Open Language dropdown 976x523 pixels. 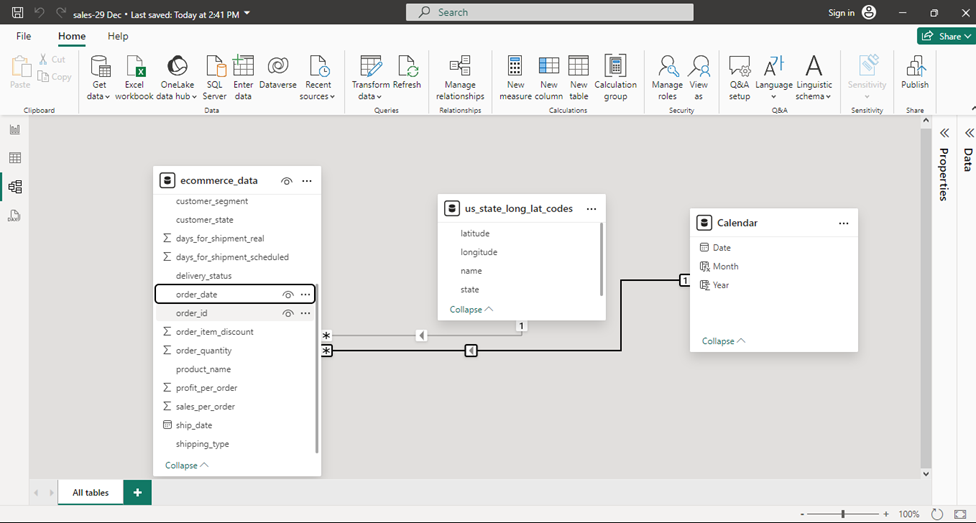pos(774,78)
